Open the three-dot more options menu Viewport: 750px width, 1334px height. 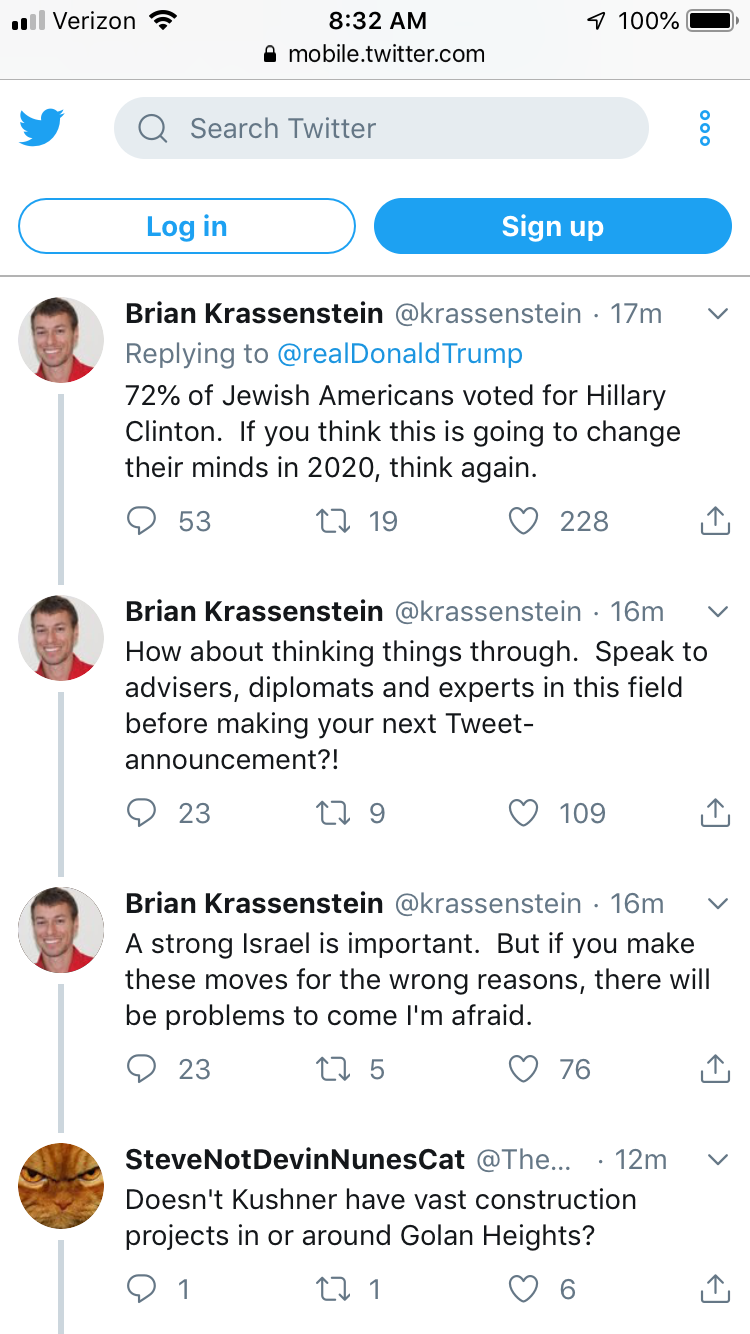pos(705,128)
